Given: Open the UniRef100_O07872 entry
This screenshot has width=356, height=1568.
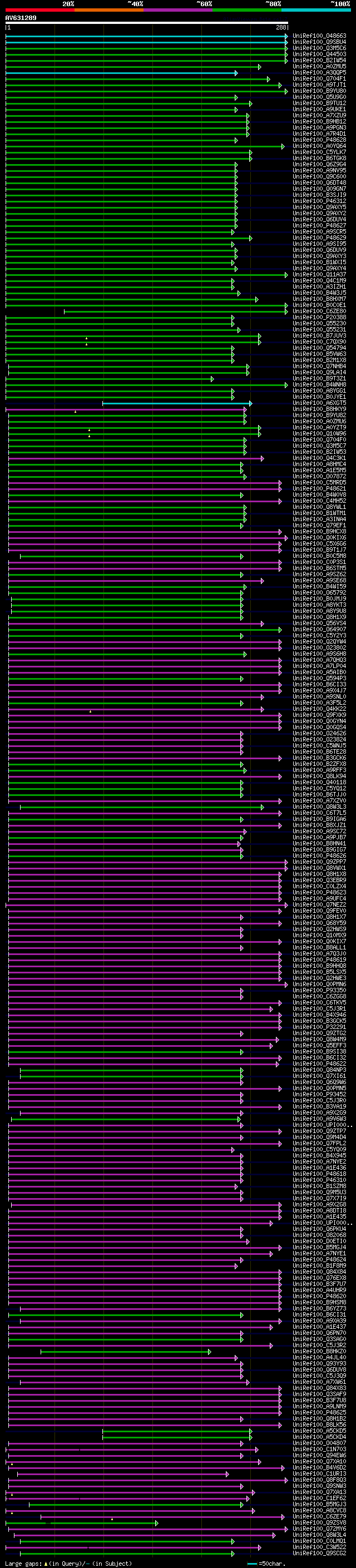Looking at the screenshot, I should (319, 477).
